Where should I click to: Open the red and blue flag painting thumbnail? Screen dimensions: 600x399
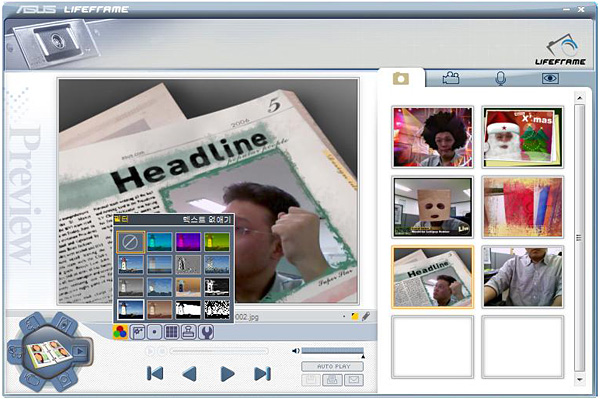[x=522, y=207]
